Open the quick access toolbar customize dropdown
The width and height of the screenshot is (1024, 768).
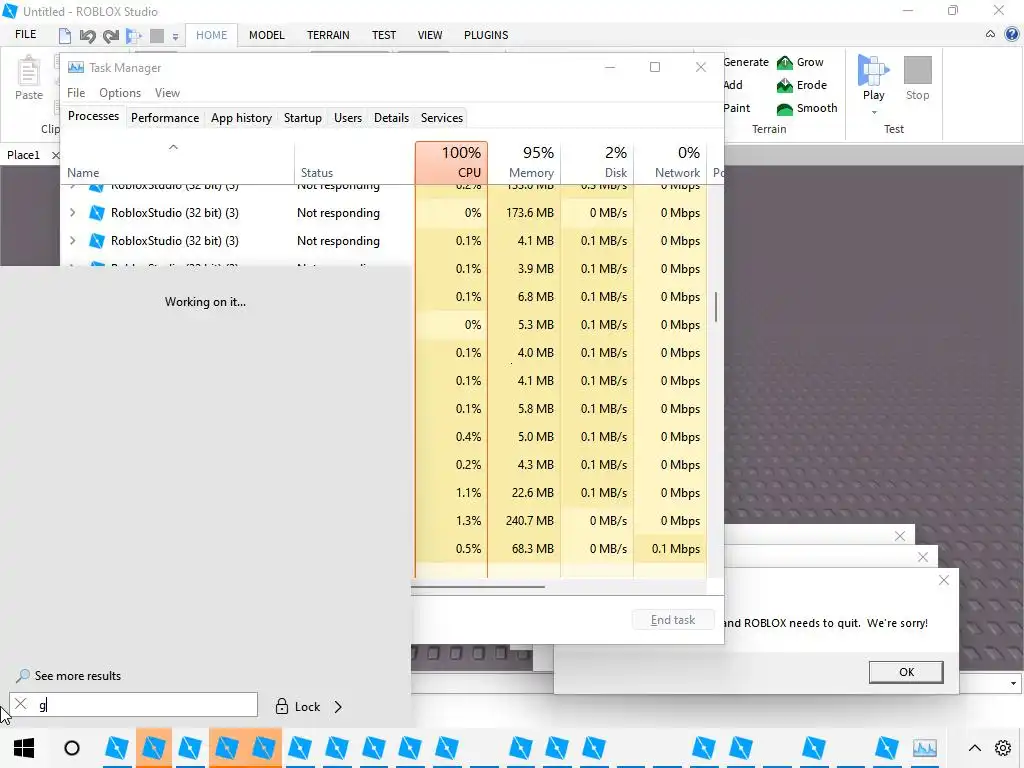click(175, 37)
